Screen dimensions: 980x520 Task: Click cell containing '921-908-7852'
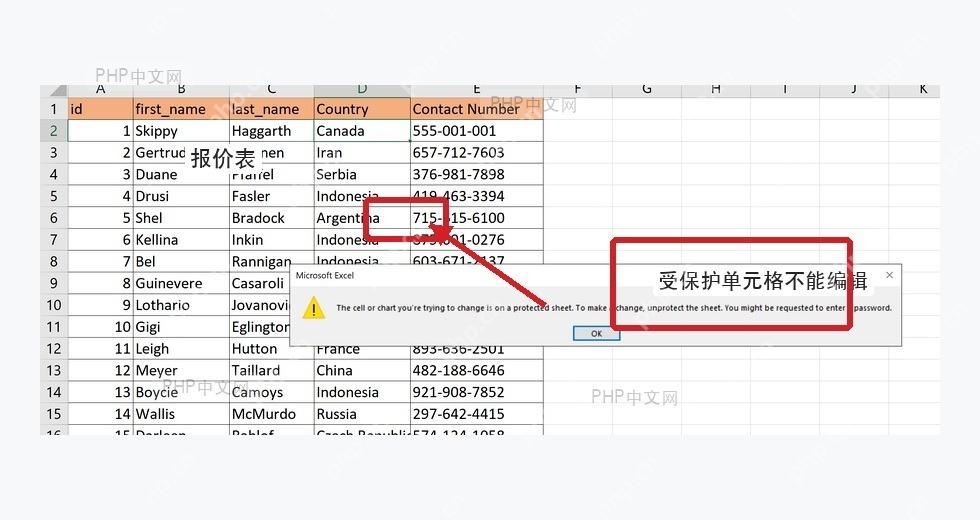tap(477, 392)
